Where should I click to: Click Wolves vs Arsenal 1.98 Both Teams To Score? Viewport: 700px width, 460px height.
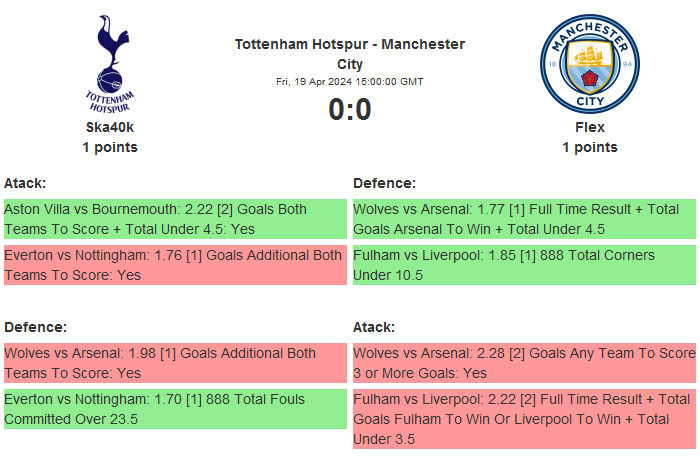point(174,363)
